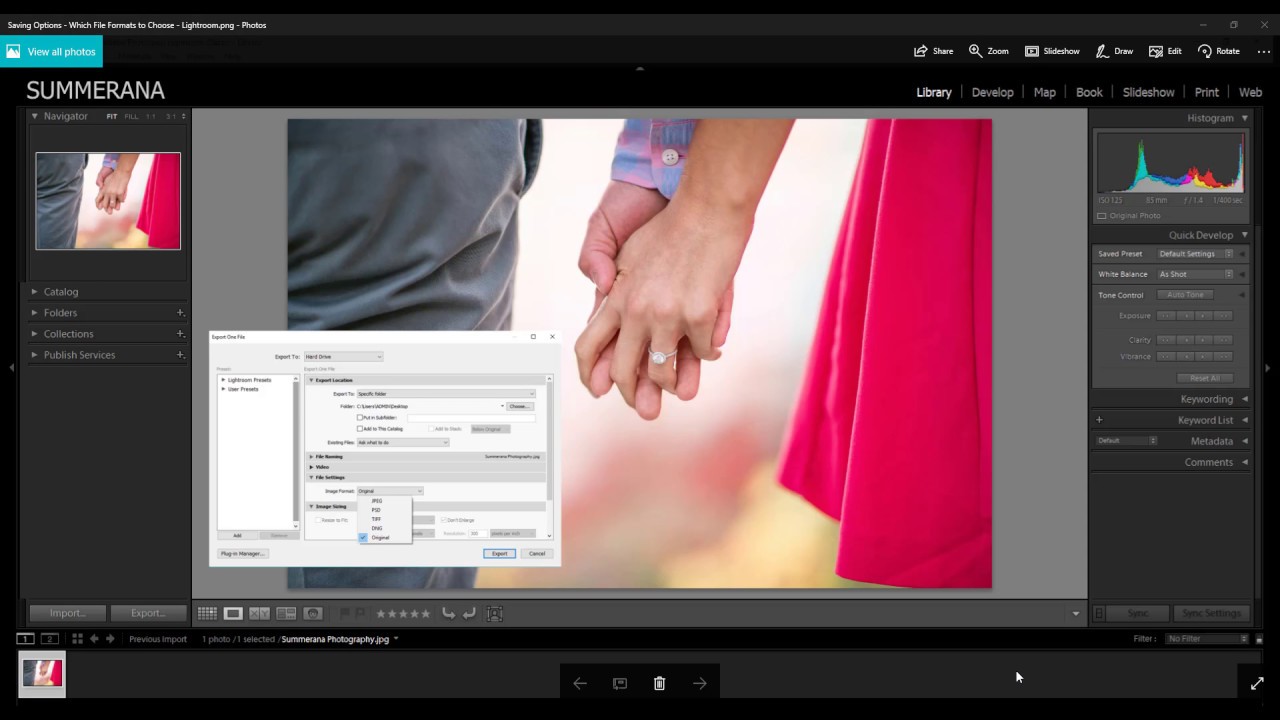Open the Print module
Viewport: 1280px width, 720px height.
pyautogui.click(x=1206, y=92)
